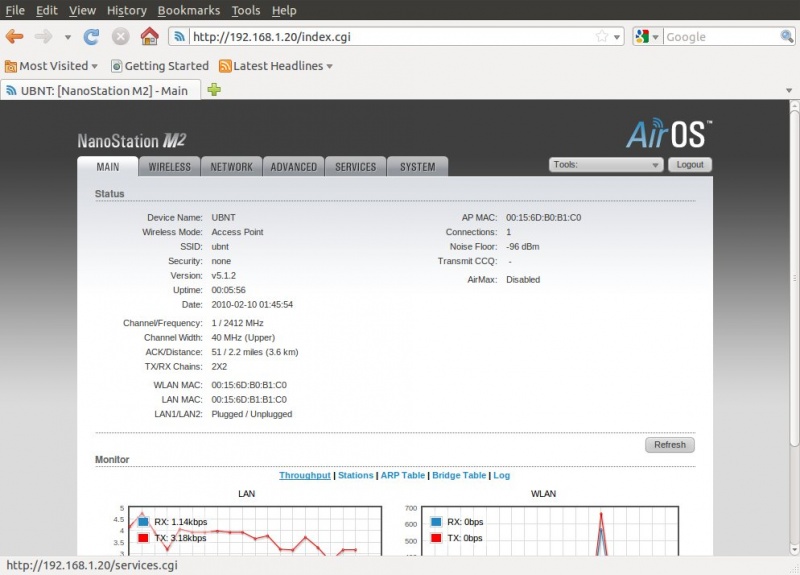Click the LAN TX red legend swatch
Image resolution: width=800 pixels, height=575 pixels.
click(x=143, y=538)
